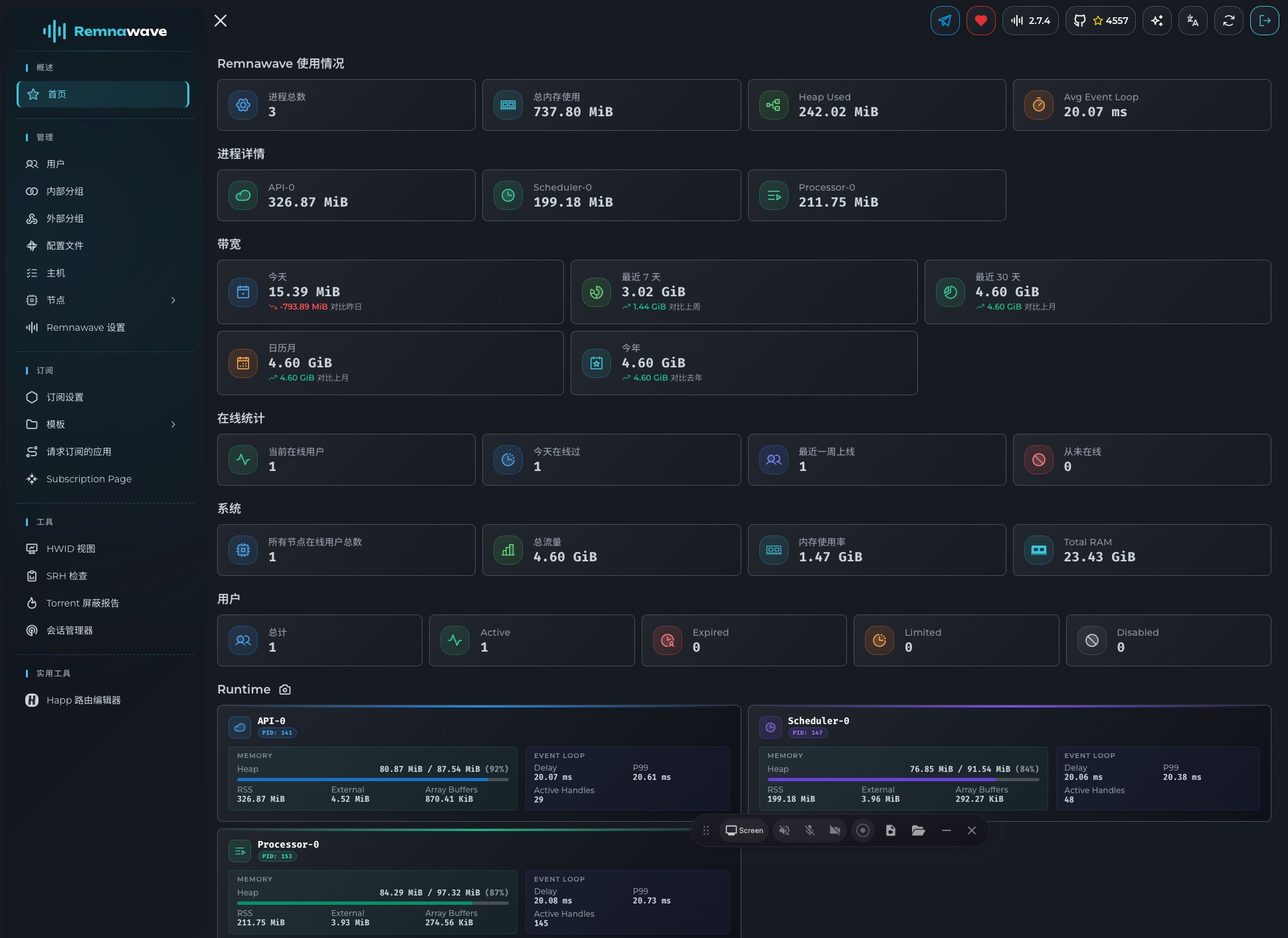Image resolution: width=1288 pixels, height=938 pixels.
Task: Click the Scheduler-0 clock icon in 进程详情
Action: click(x=508, y=195)
